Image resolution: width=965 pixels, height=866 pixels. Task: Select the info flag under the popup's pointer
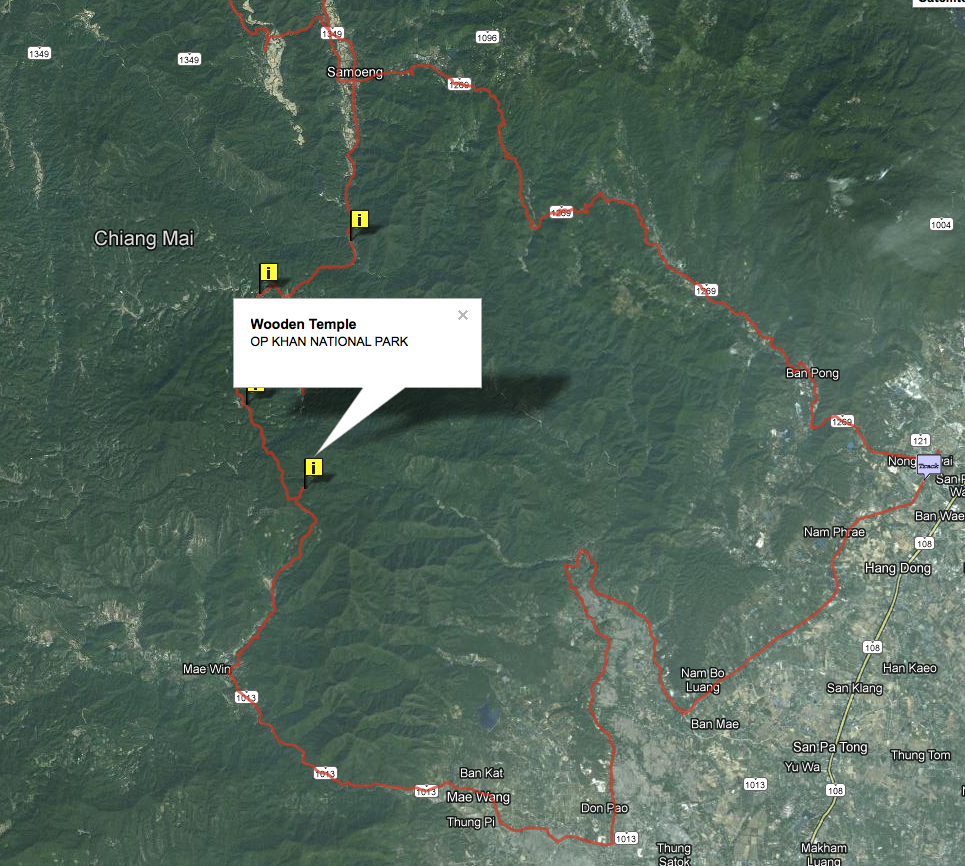pos(313,467)
